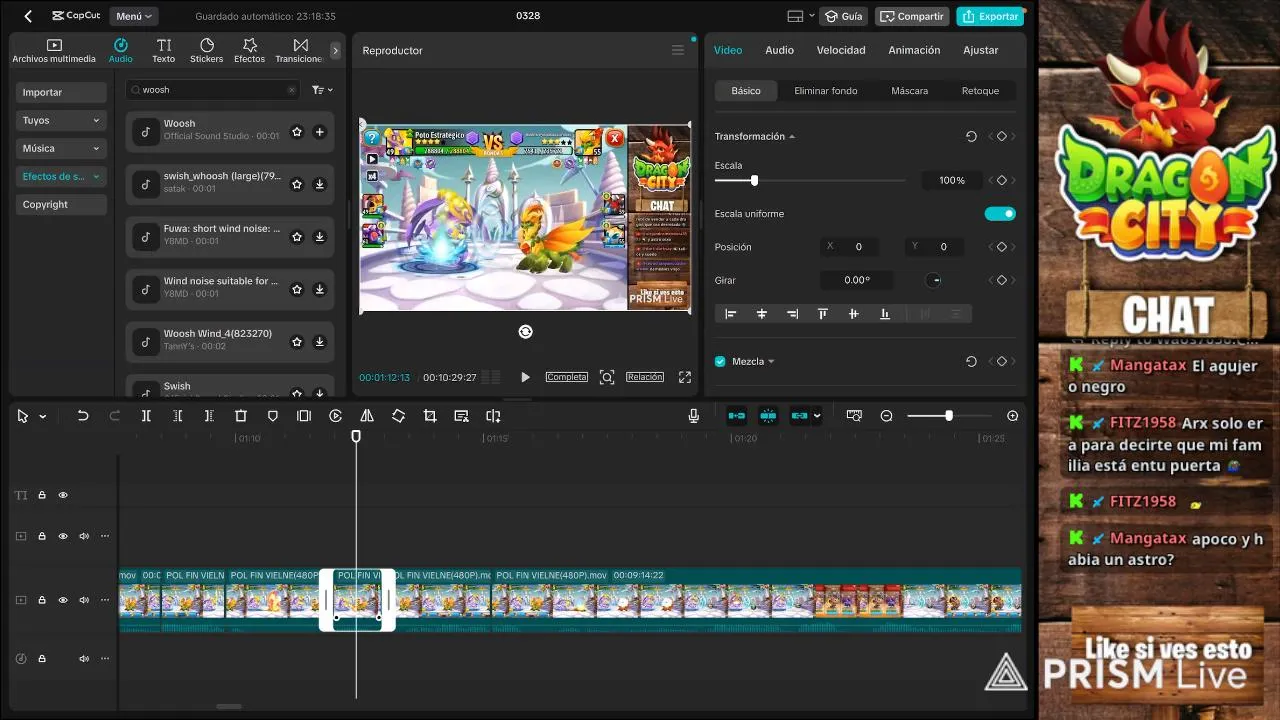The height and width of the screenshot is (720, 1280).
Task: Add the Woosh sound to the timeline
Action: coord(320,132)
